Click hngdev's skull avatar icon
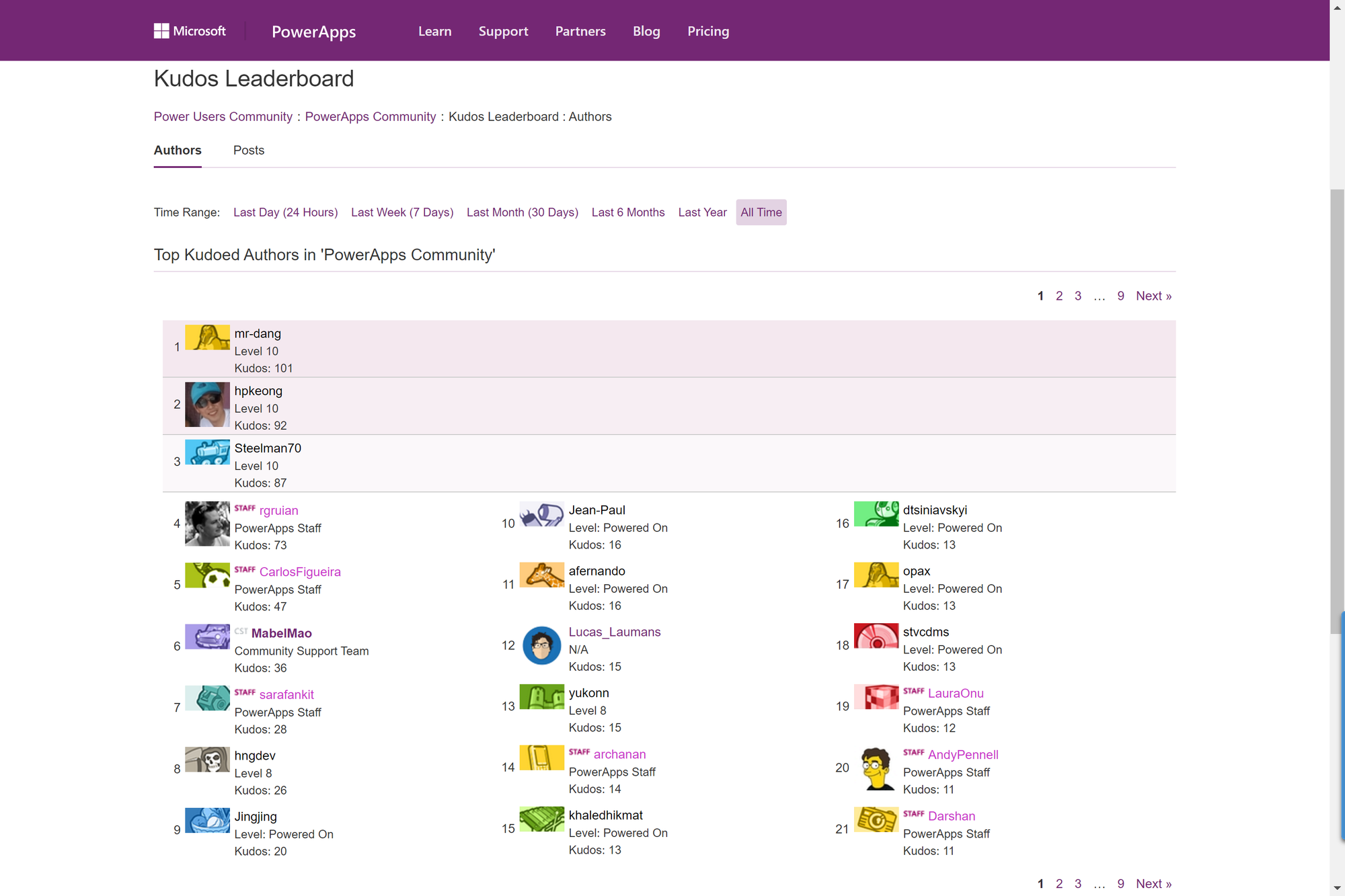 (207, 760)
